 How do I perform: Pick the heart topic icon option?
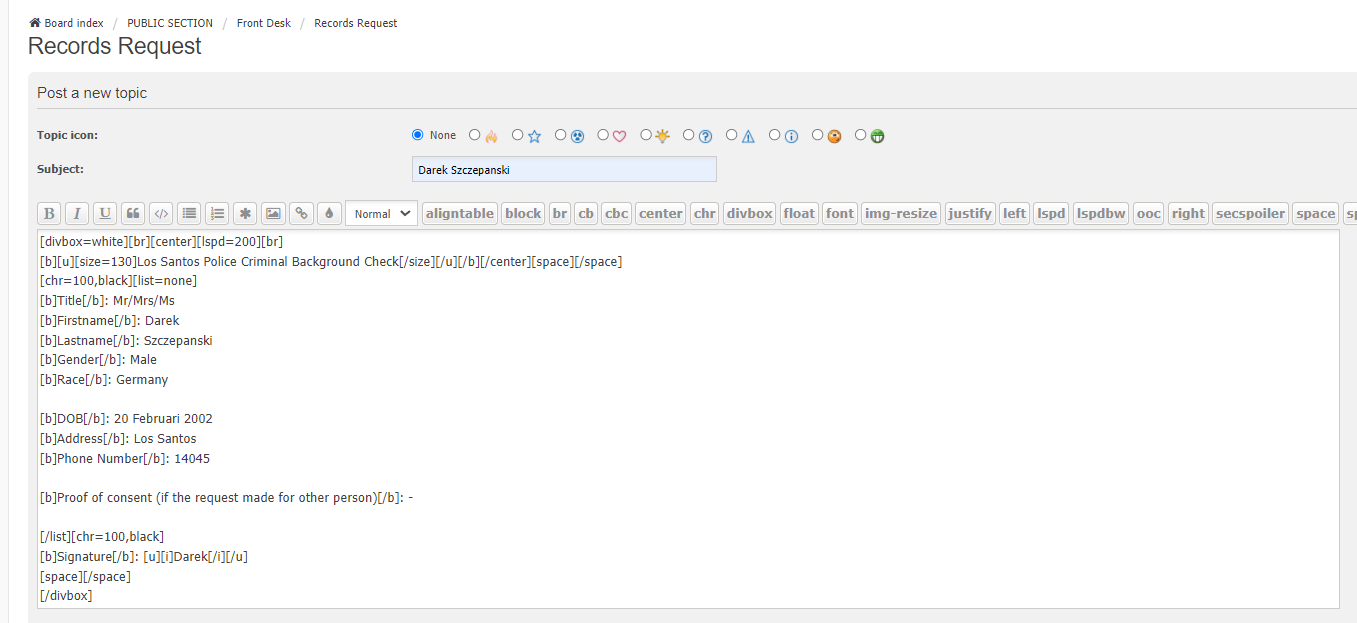[x=604, y=135]
